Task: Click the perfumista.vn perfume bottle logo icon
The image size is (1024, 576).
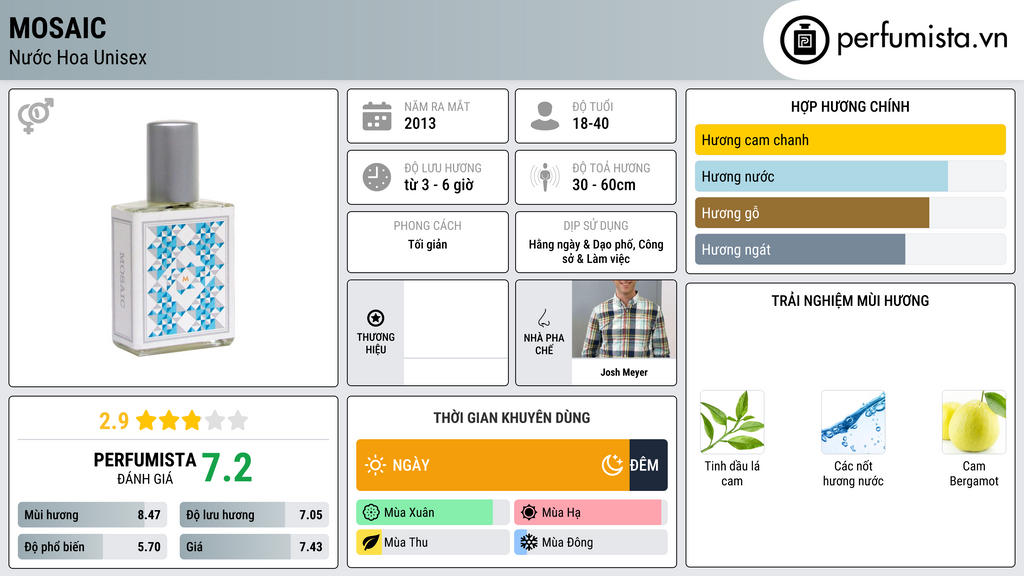Action: (804, 40)
